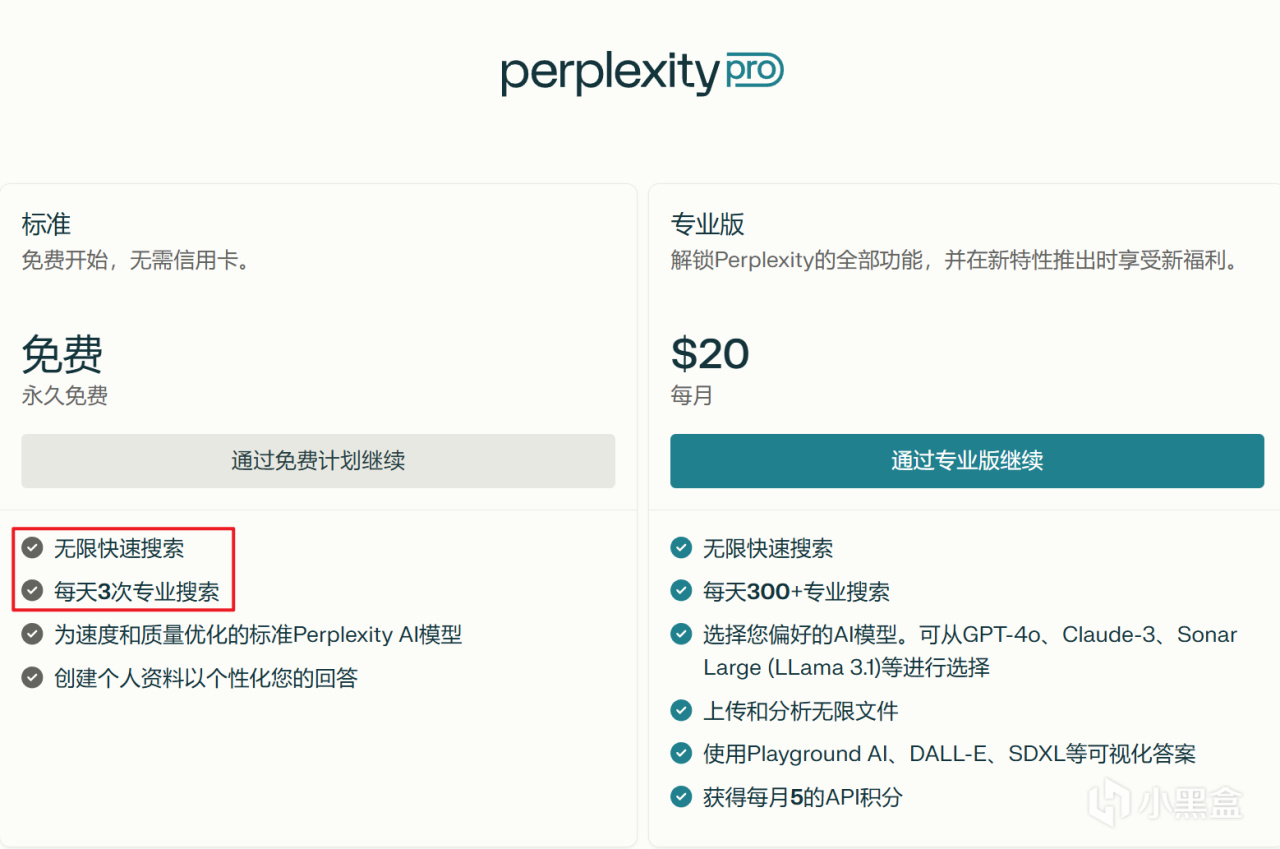Image resolution: width=1280 pixels, height=849 pixels.
Task: Click the 标准 plan title
Action: (46, 224)
